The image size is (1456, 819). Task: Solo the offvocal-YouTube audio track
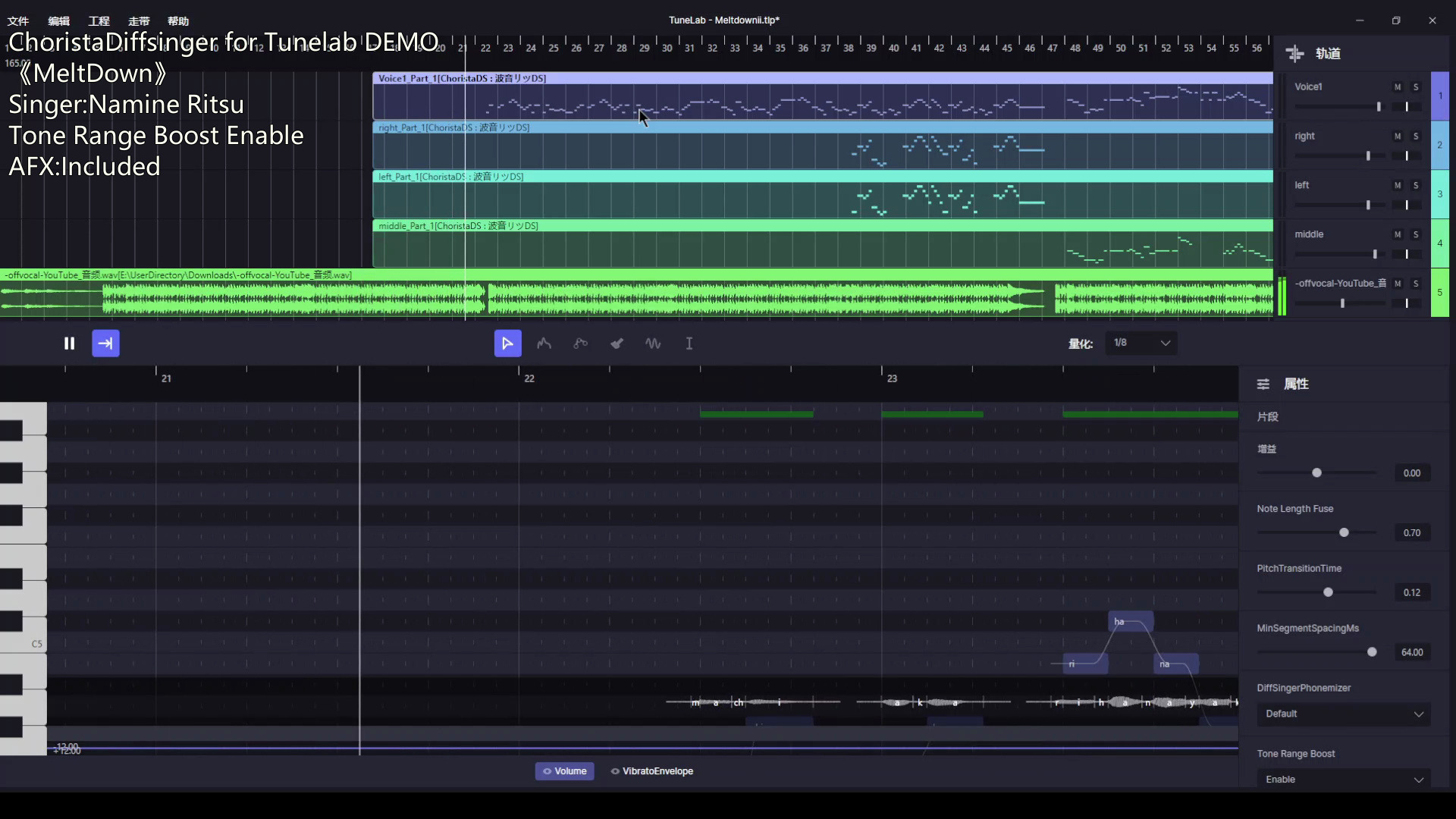[1415, 284]
